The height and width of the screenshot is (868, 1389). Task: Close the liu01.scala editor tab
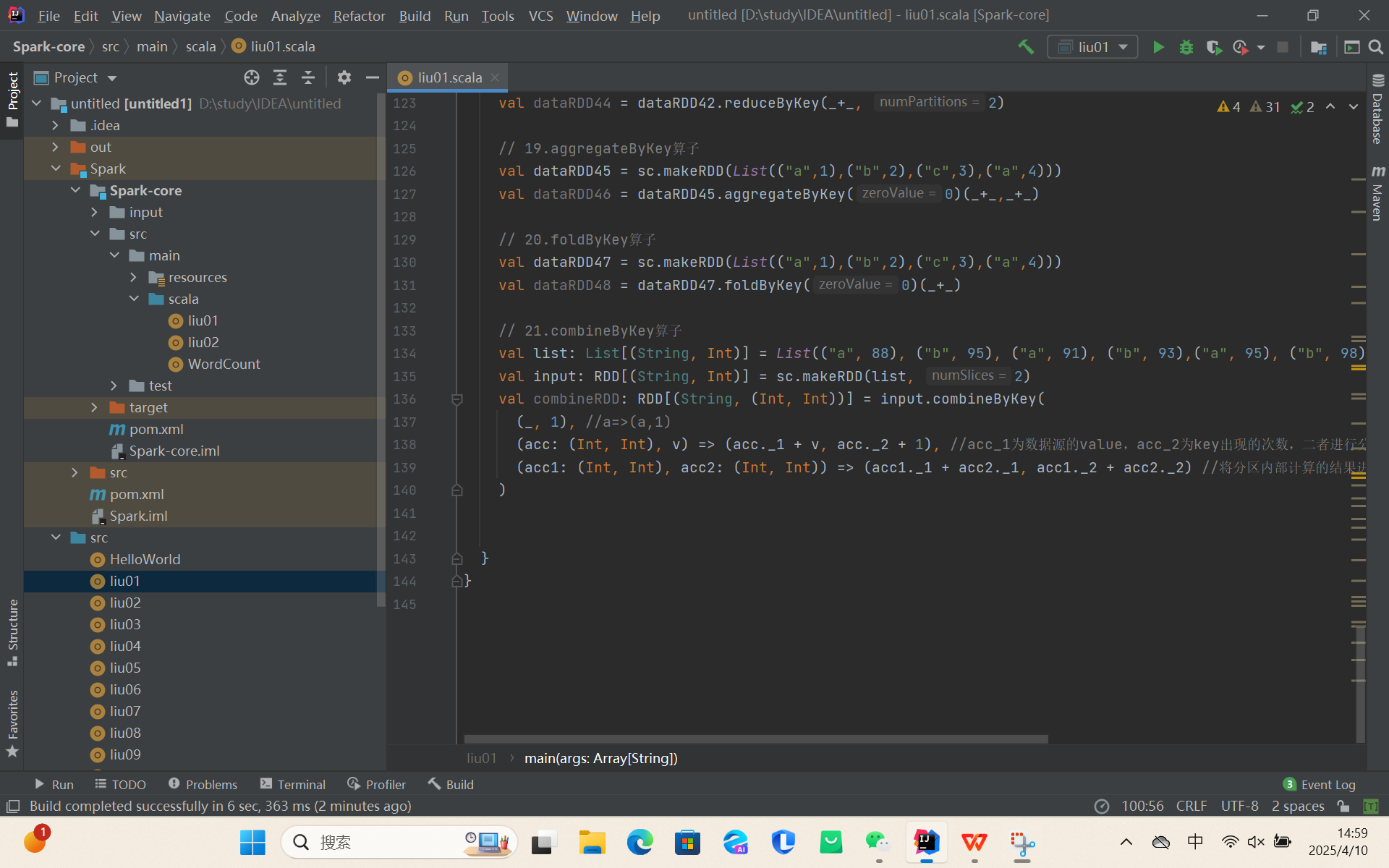point(495,77)
